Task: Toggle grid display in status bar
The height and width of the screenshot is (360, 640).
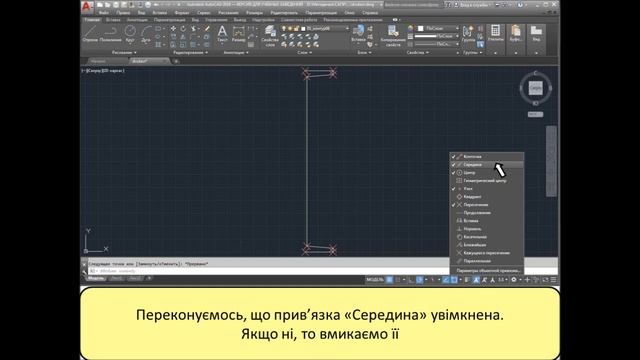Action: (389, 280)
